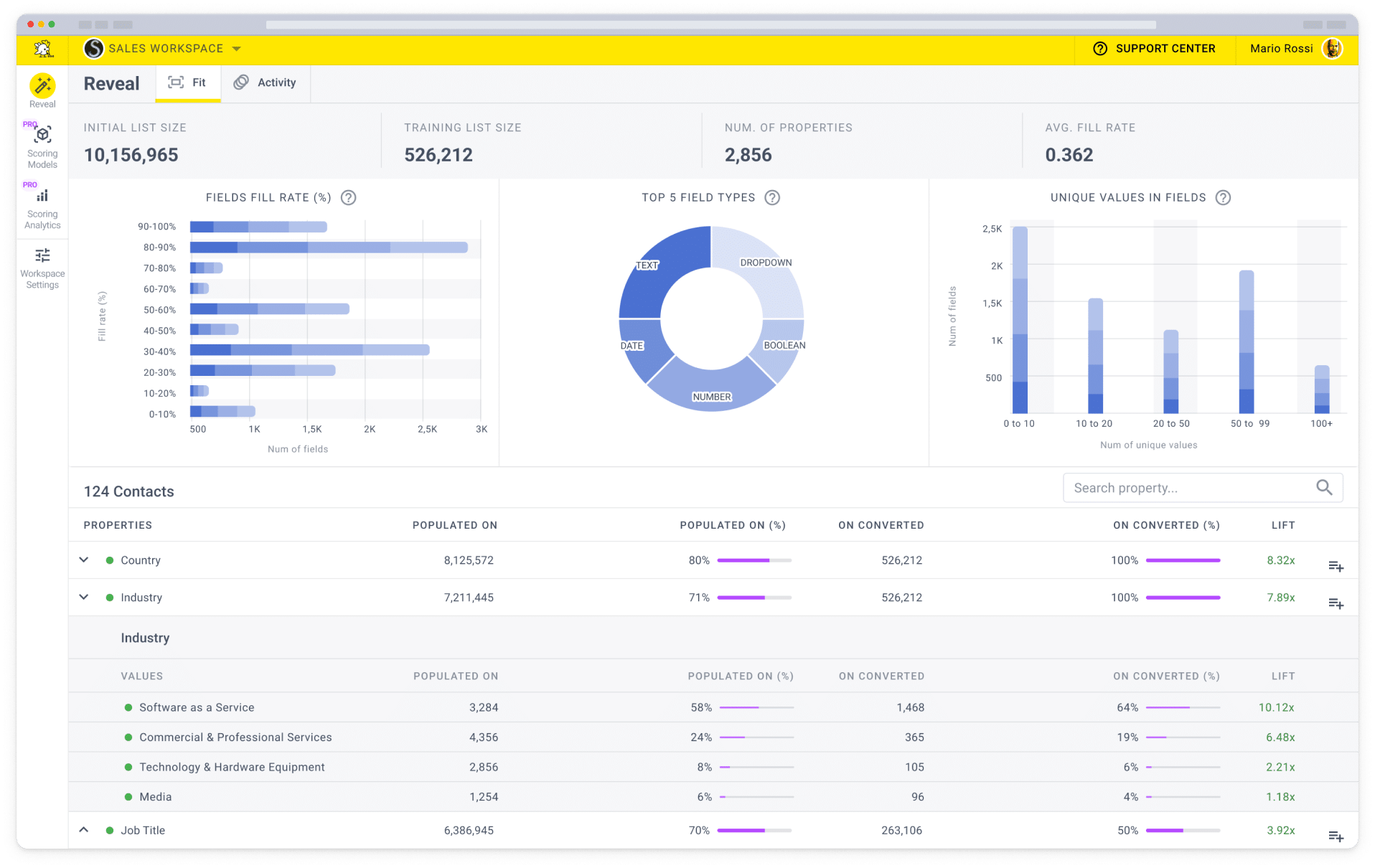Click the Populated On progress bar for Country
The height and width of the screenshot is (868, 1375).
coord(754,561)
